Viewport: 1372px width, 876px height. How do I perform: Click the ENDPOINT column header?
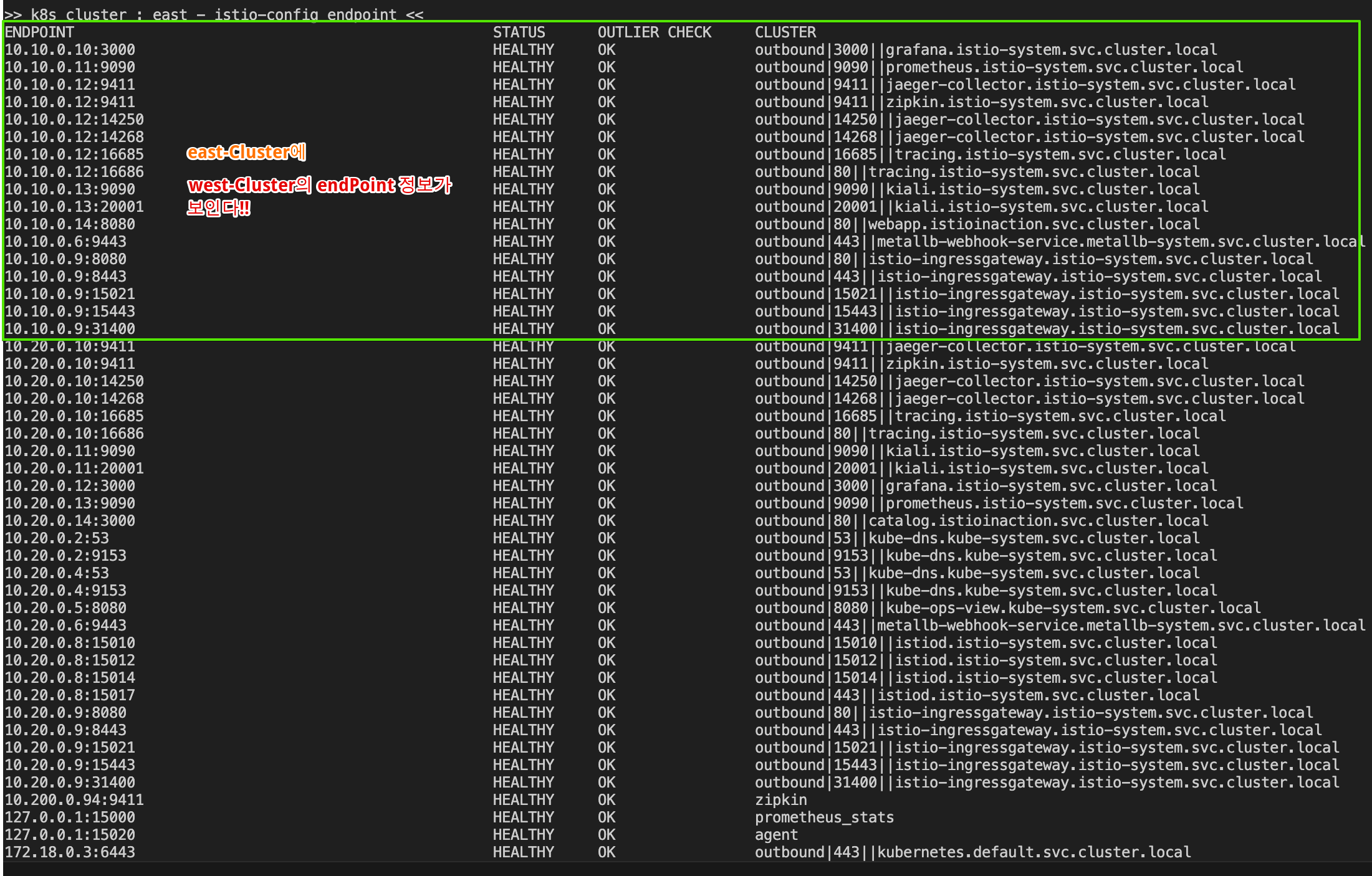[x=39, y=32]
